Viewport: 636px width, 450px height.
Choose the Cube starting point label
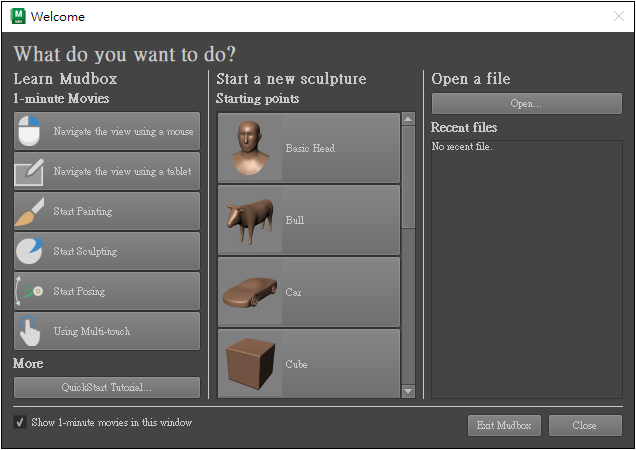click(296, 364)
